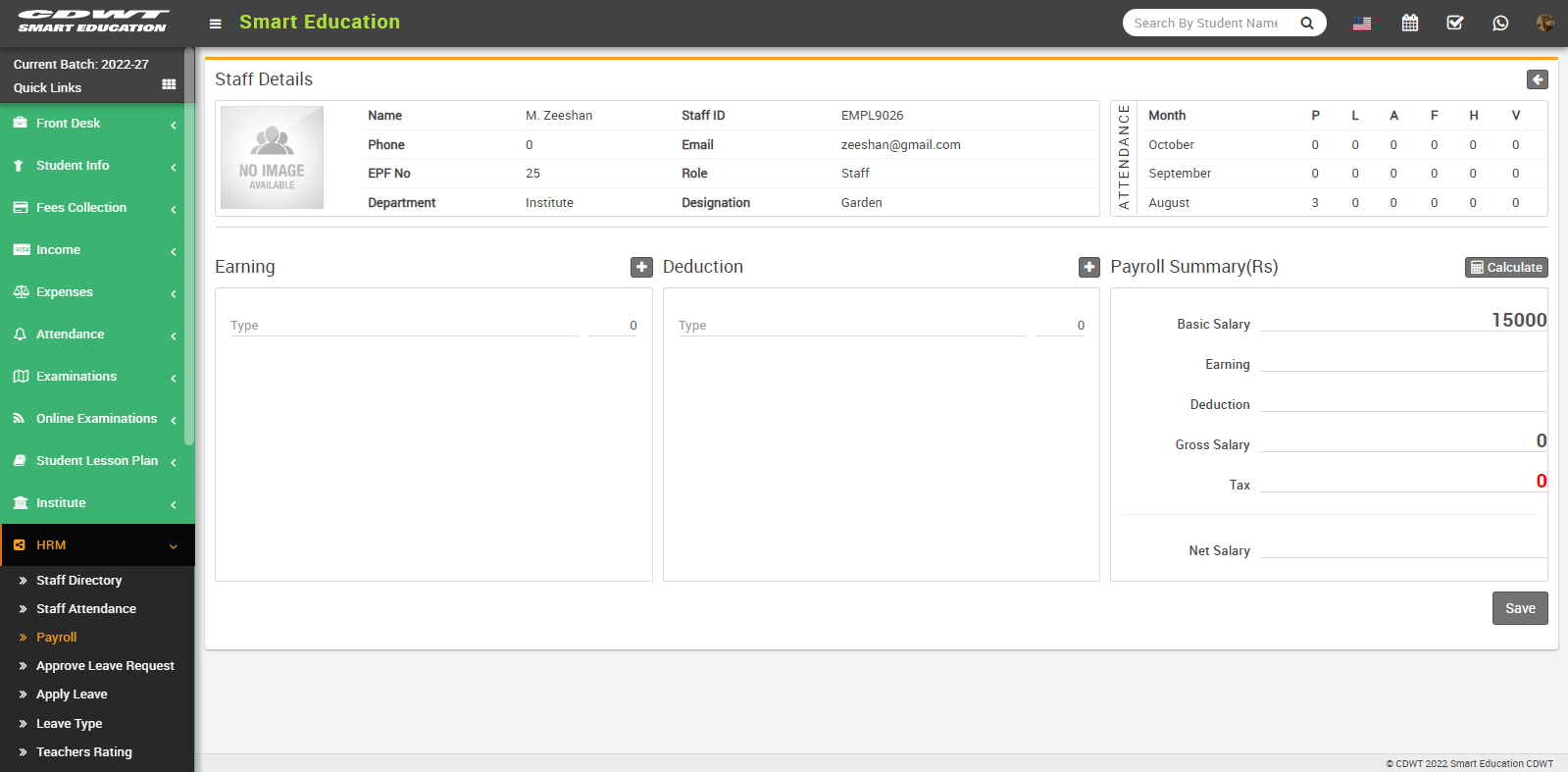Click the Gross Salary field
This screenshot has height=772, width=1568.
1403,441
